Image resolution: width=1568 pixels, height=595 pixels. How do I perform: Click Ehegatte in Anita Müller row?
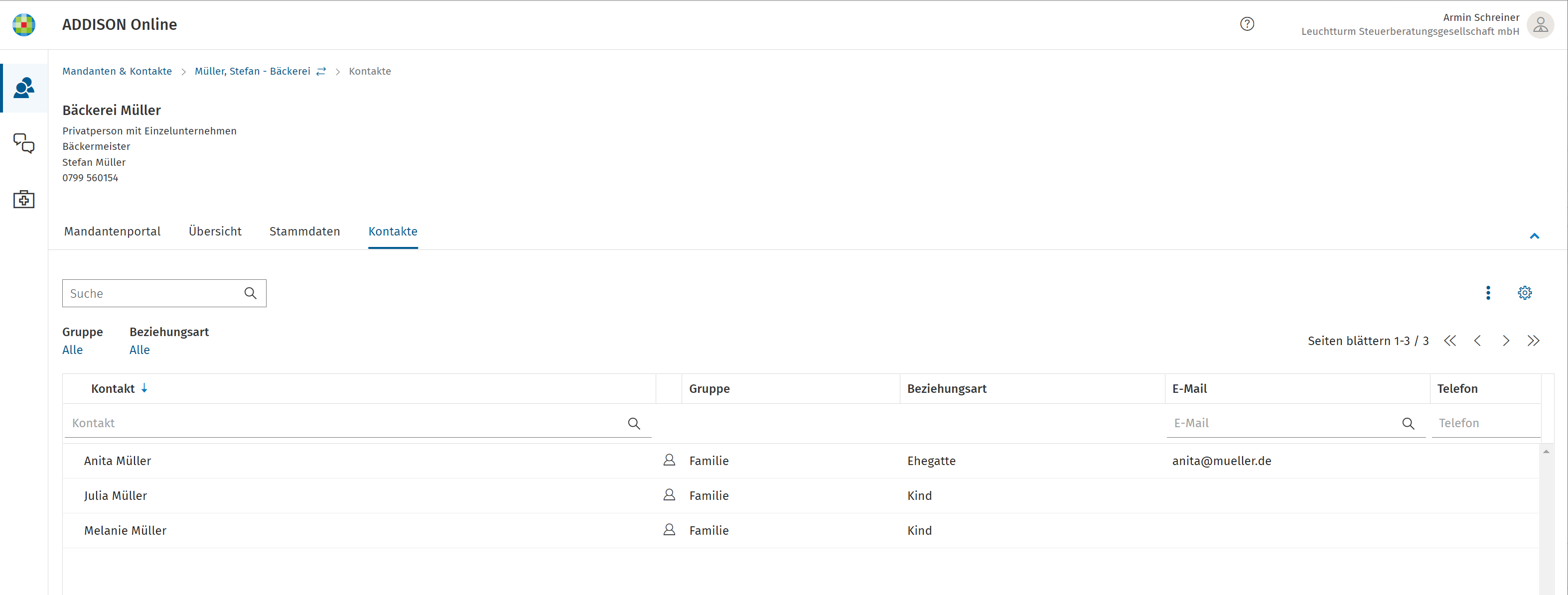click(931, 461)
